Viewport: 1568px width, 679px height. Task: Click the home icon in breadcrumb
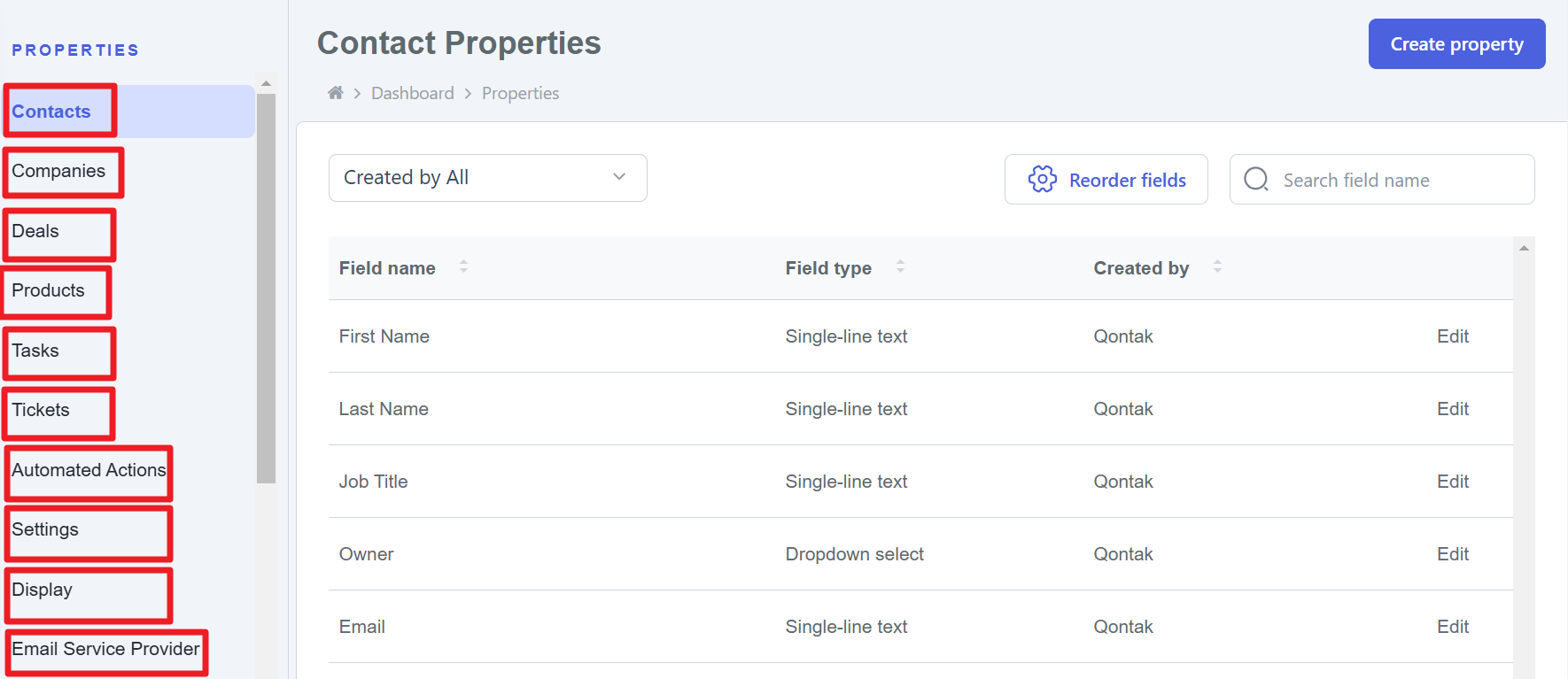pyautogui.click(x=335, y=93)
